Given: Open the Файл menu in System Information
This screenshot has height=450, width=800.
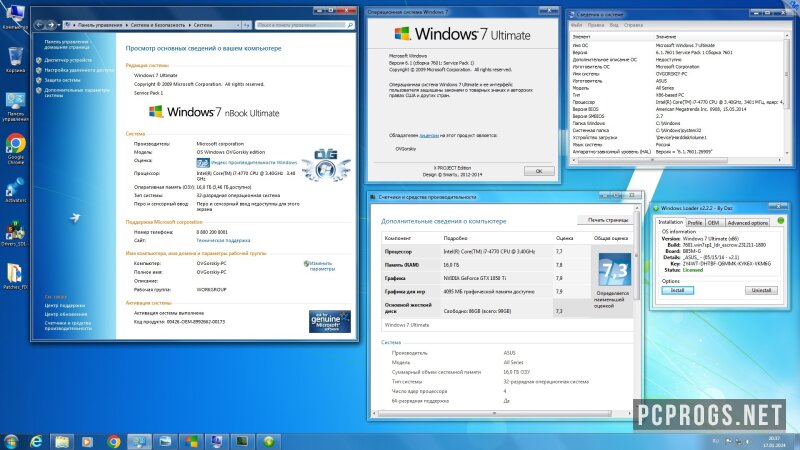Looking at the screenshot, I should click(577, 25).
